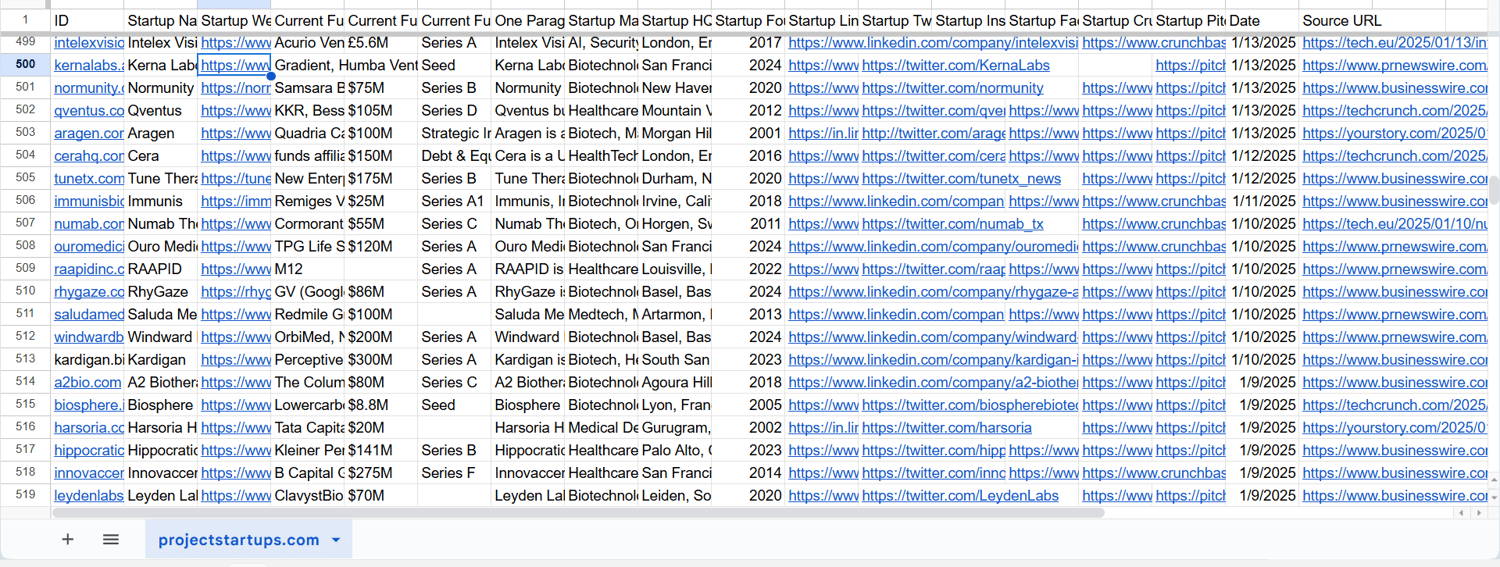1500x567 pixels.
Task: Open the cerahq.com ID link
Action: pos(89,156)
